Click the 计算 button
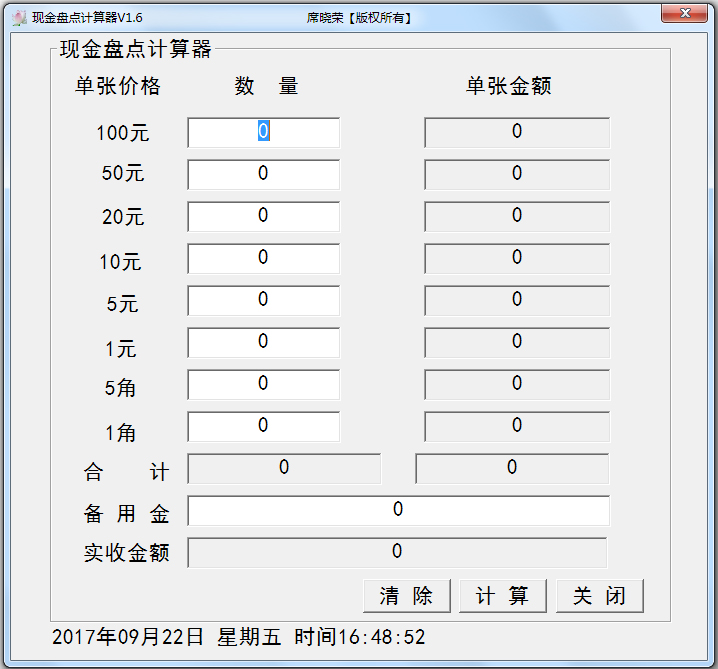 tap(503, 596)
